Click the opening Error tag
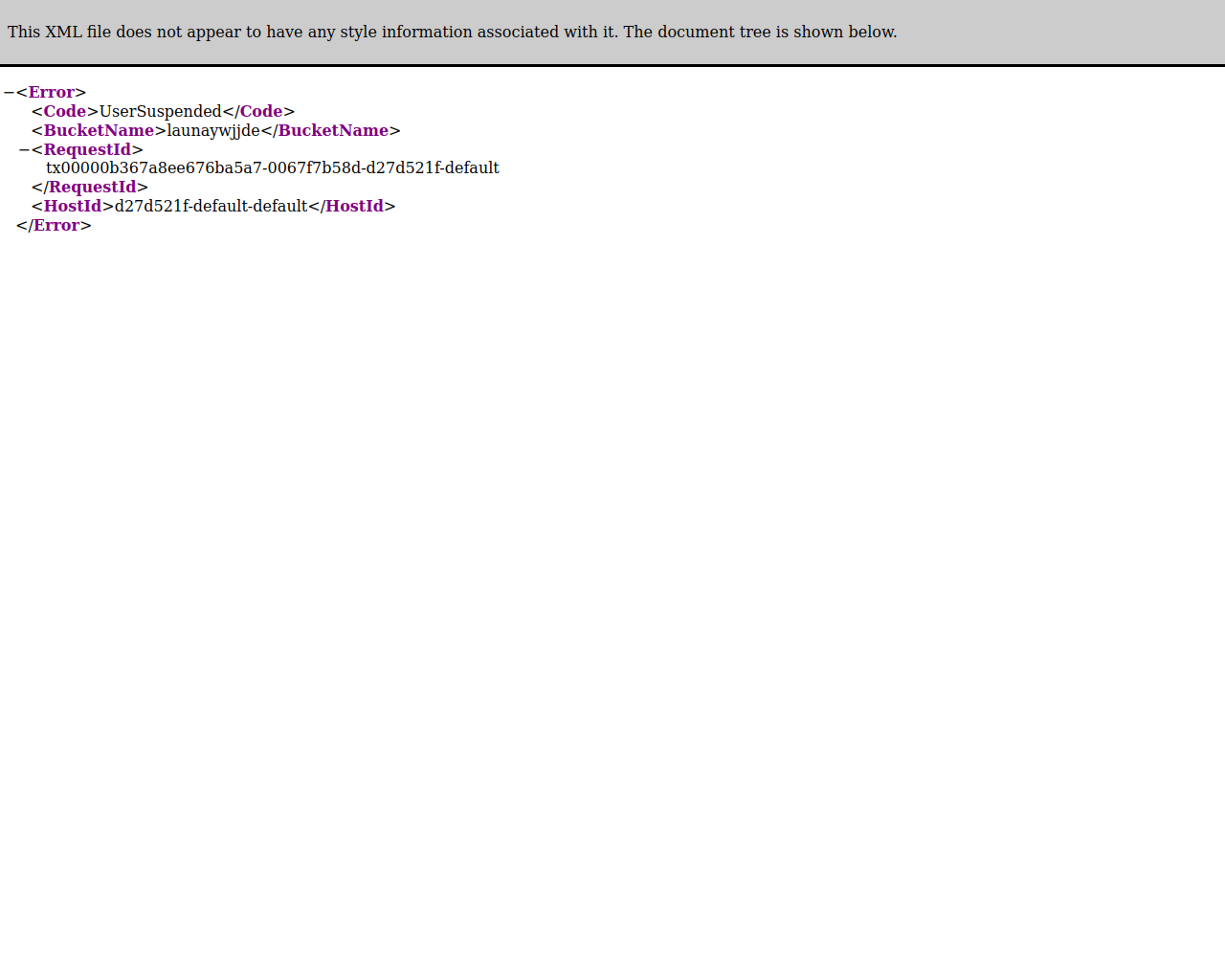The image size is (1225, 980). [52, 93]
